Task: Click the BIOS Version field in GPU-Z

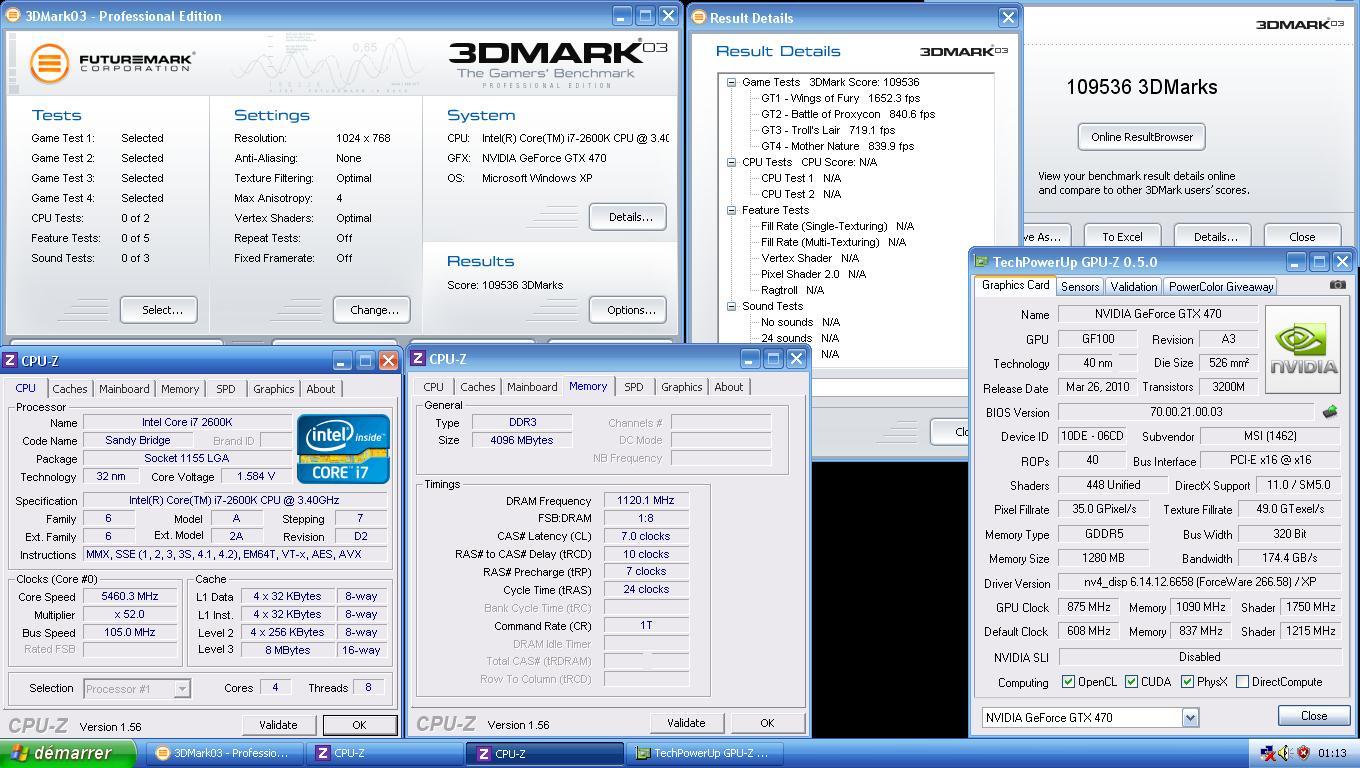Action: click(x=1186, y=412)
